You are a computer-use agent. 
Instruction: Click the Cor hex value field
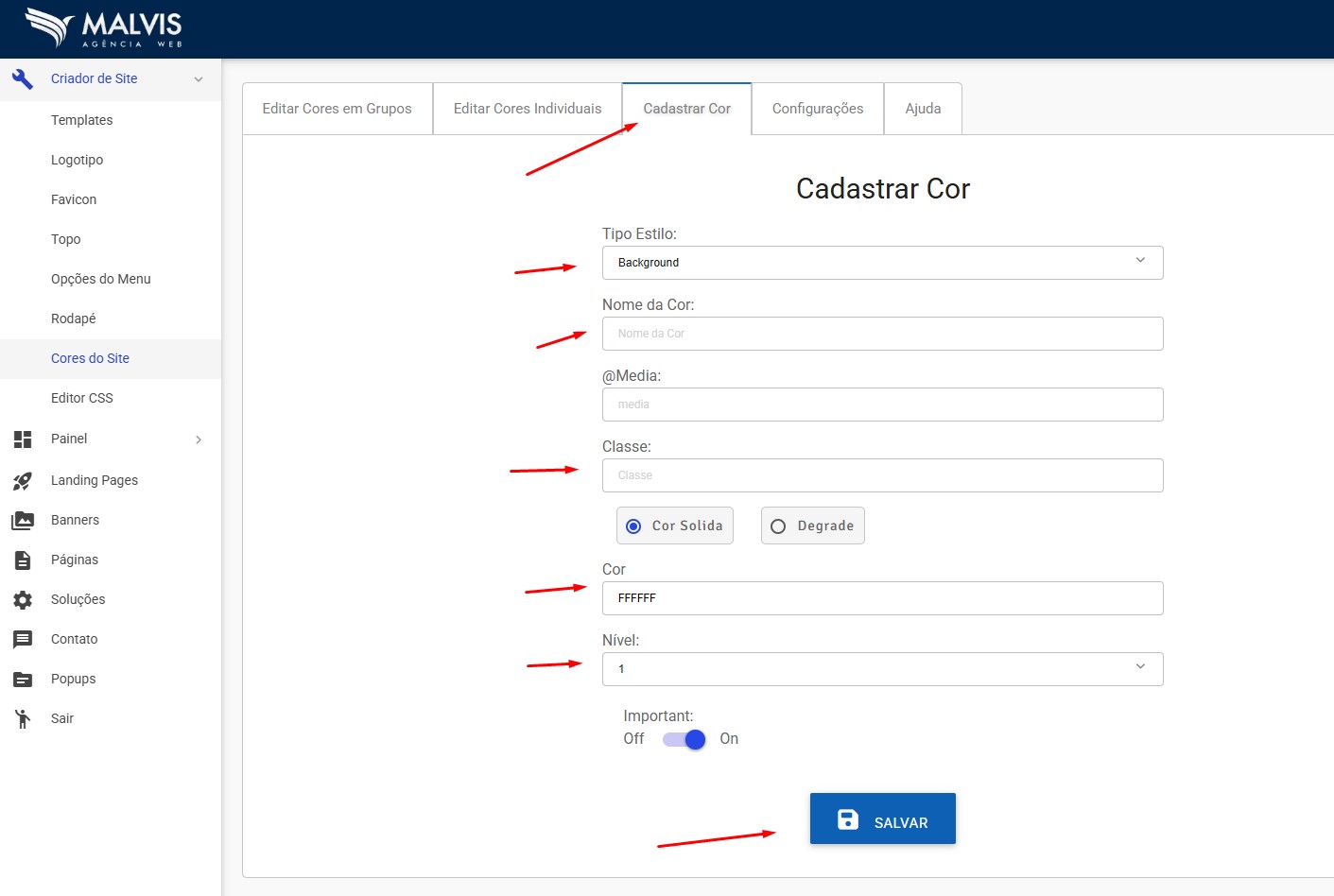coord(882,598)
